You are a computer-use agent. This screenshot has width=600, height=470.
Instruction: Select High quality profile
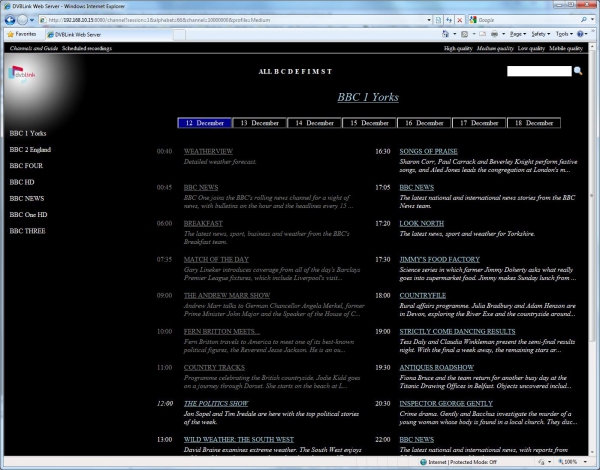[x=458, y=48]
